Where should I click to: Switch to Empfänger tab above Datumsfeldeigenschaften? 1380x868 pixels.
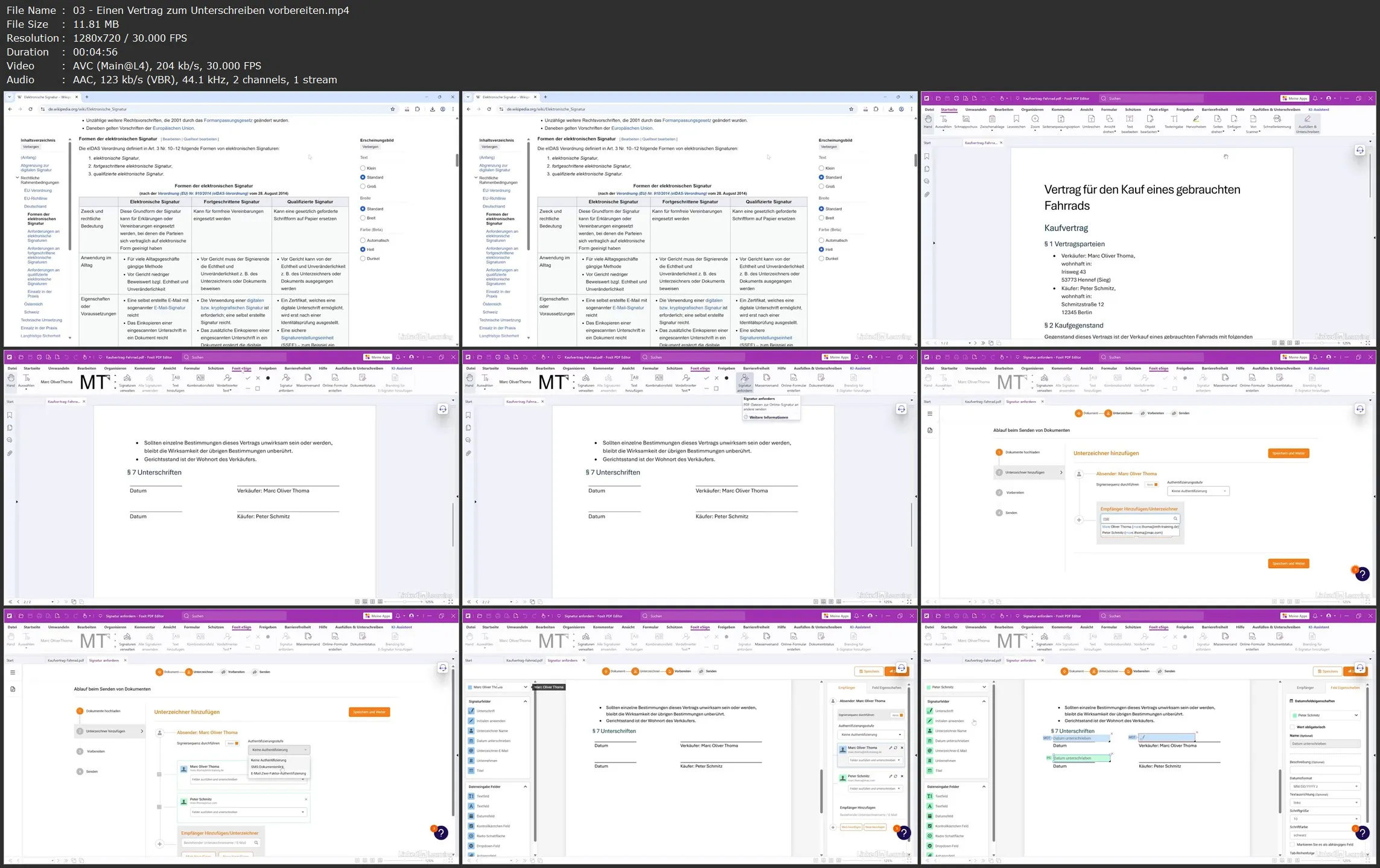pyautogui.click(x=1305, y=688)
